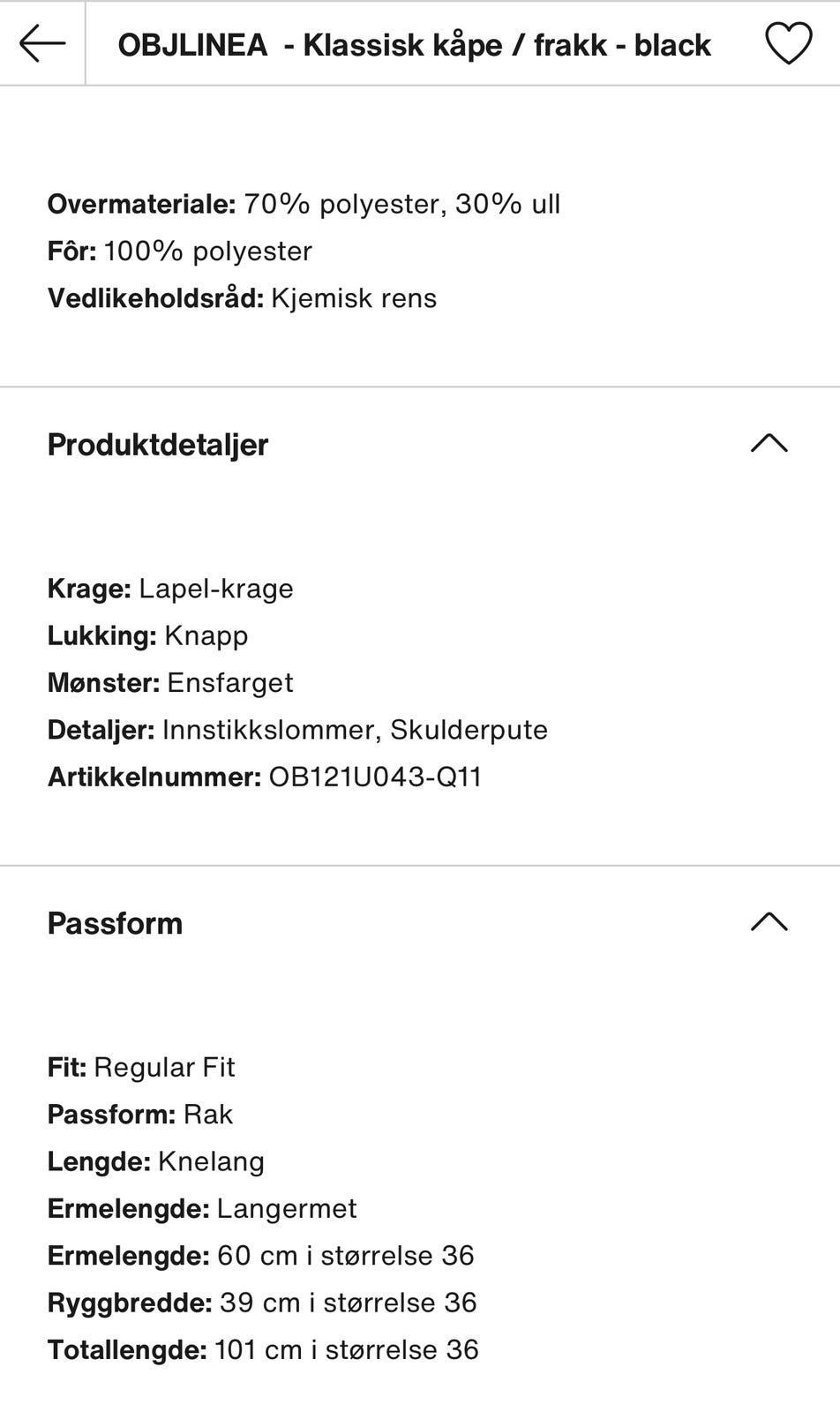This screenshot has width=840, height=1412.
Task: Collapse the Produktdetaljer section chevron
Action: (769, 443)
